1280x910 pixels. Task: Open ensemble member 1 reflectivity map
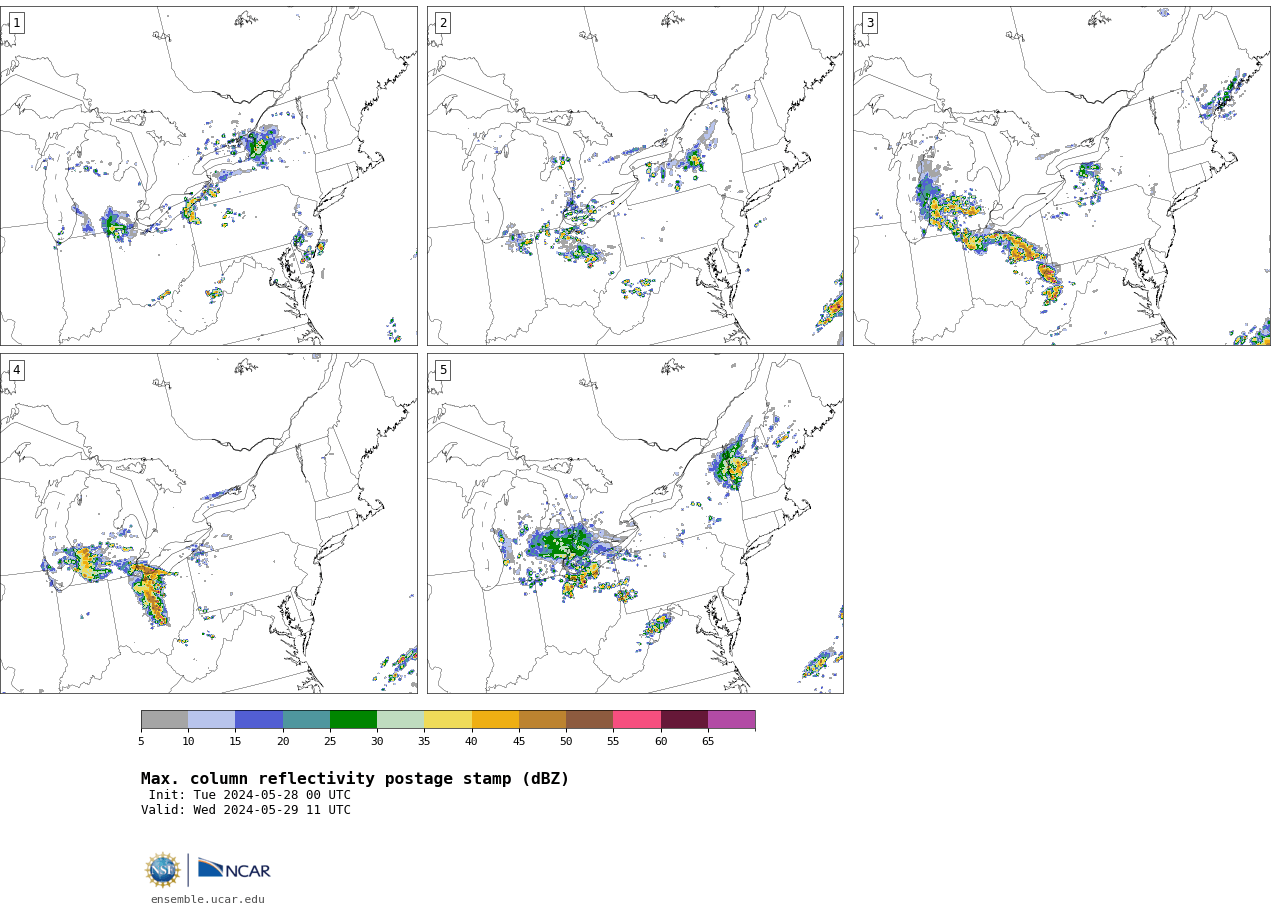208,176
